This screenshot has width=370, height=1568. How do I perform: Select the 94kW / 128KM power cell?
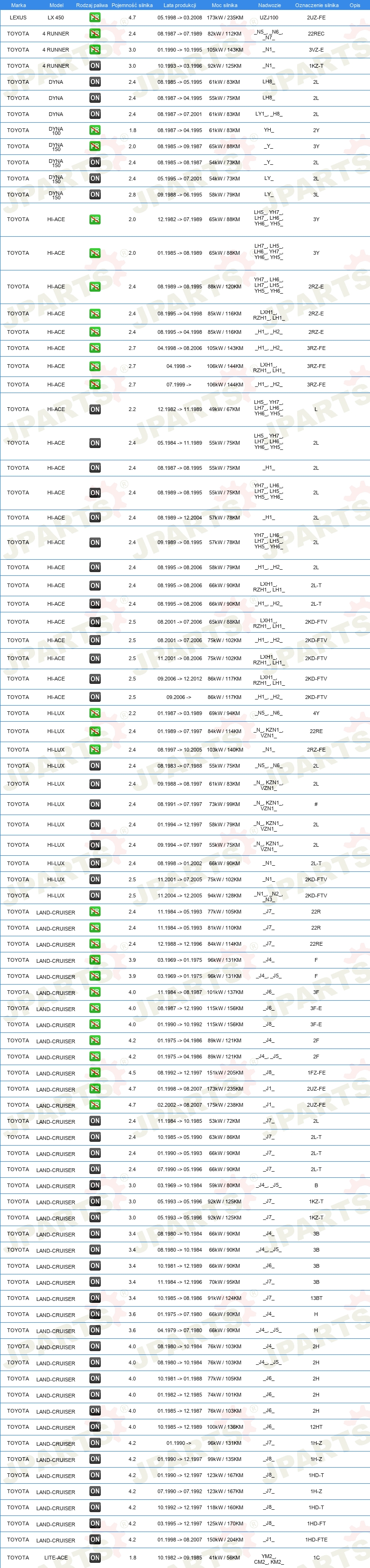point(225,896)
